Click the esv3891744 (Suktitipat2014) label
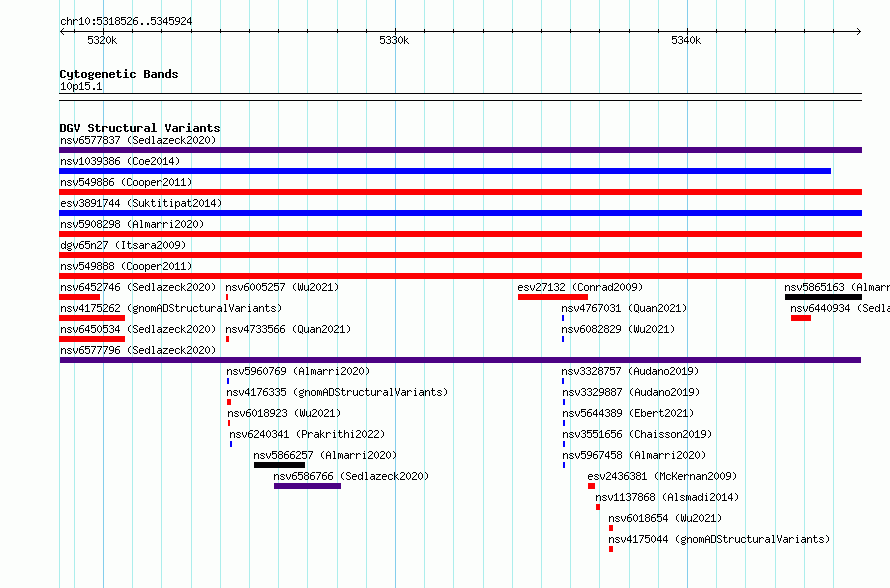The height and width of the screenshot is (588, 890). [x=141, y=203]
